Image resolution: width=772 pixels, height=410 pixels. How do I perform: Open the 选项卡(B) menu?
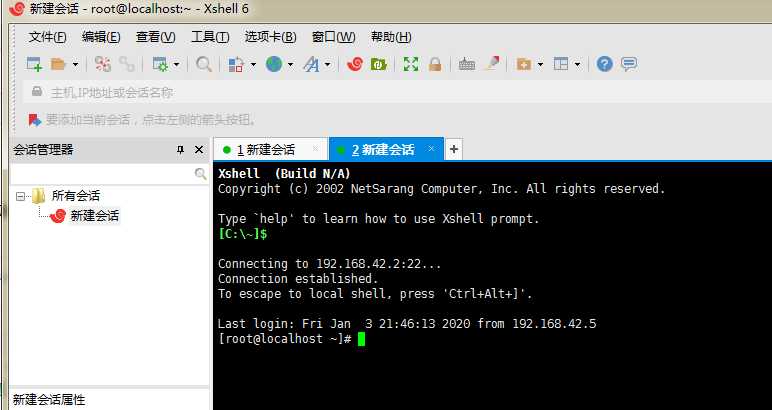(270, 37)
